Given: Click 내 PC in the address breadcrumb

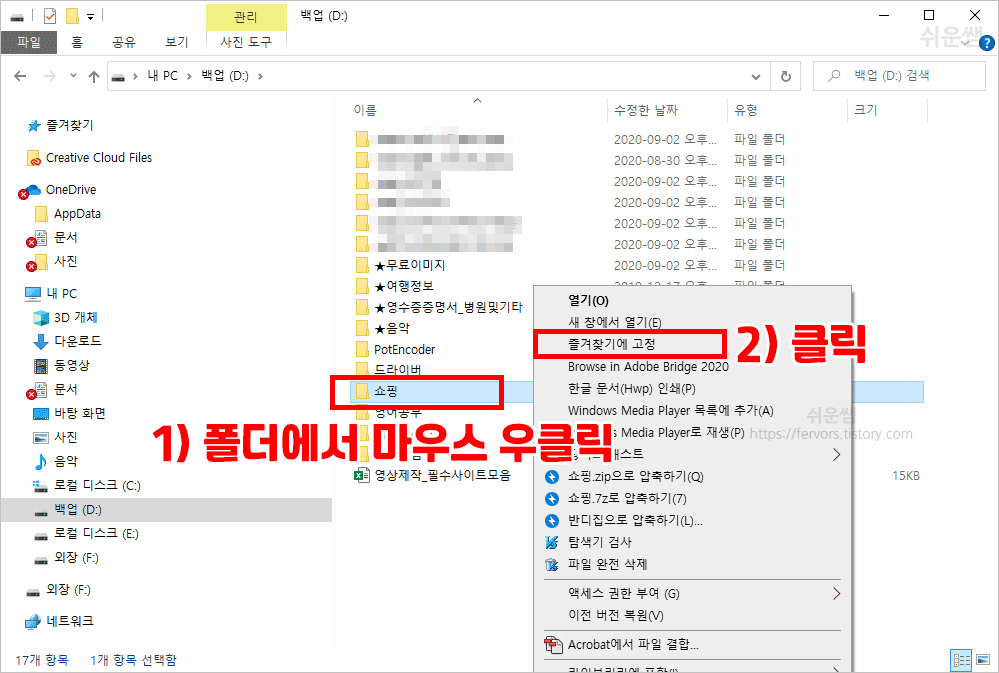Looking at the screenshot, I should coord(162,76).
